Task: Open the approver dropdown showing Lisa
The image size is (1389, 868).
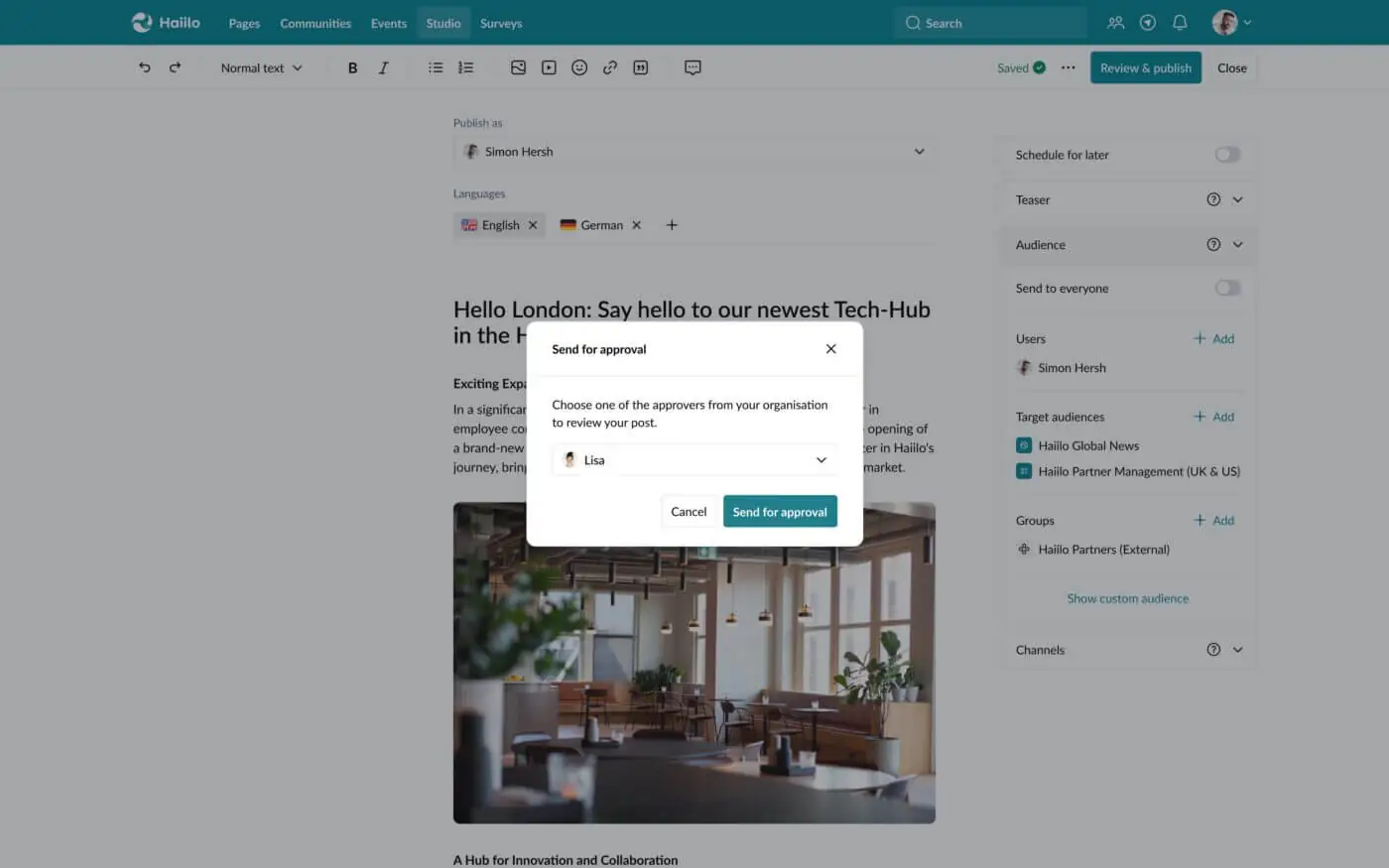Action: click(694, 460)
